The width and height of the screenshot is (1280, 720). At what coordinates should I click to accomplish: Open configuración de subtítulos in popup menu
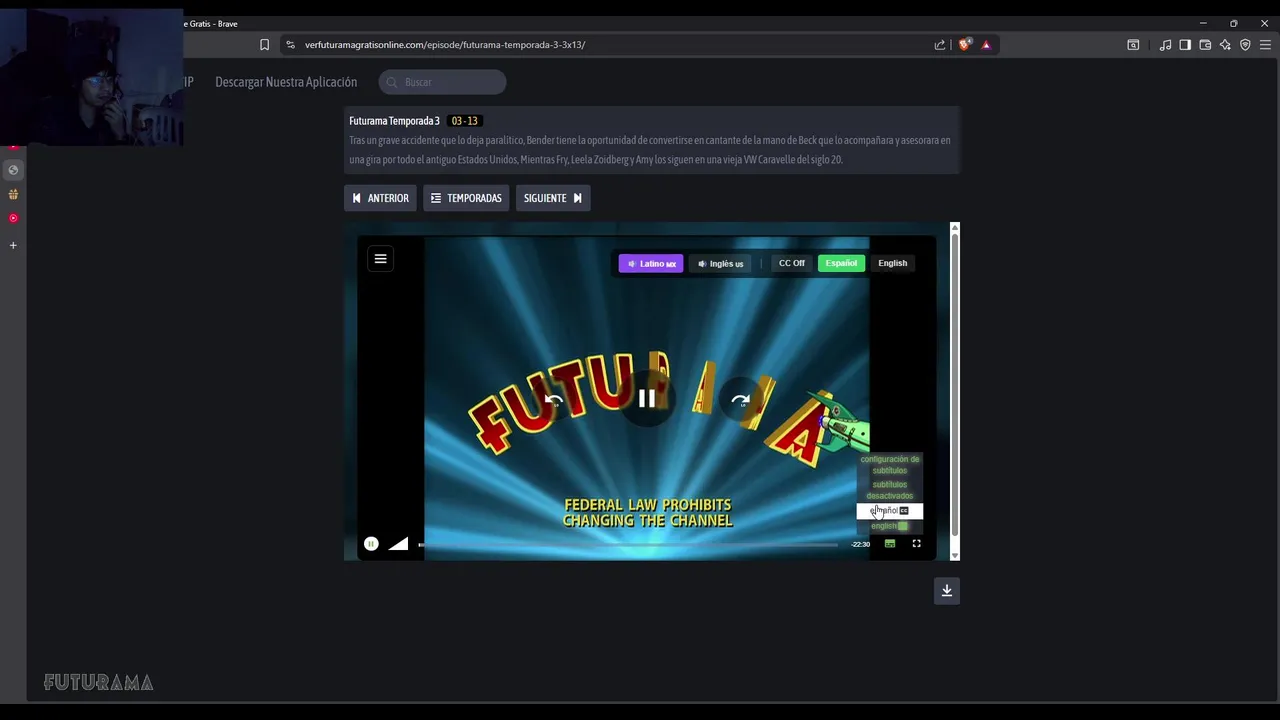pyautogui.click(x=890, y=465)
